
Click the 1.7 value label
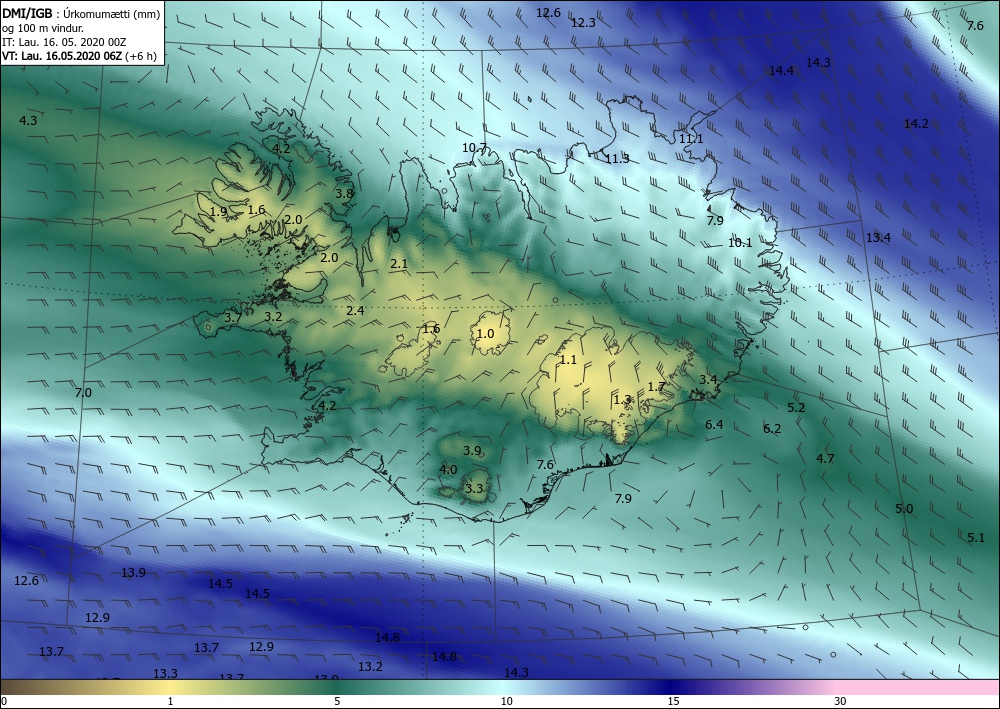tap(656, 386)
